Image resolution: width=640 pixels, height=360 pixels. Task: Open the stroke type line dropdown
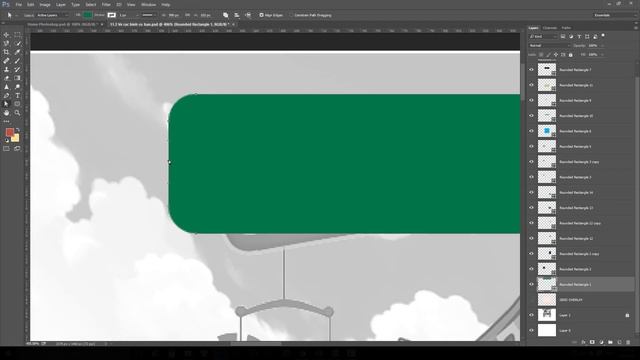click(149, 15)
